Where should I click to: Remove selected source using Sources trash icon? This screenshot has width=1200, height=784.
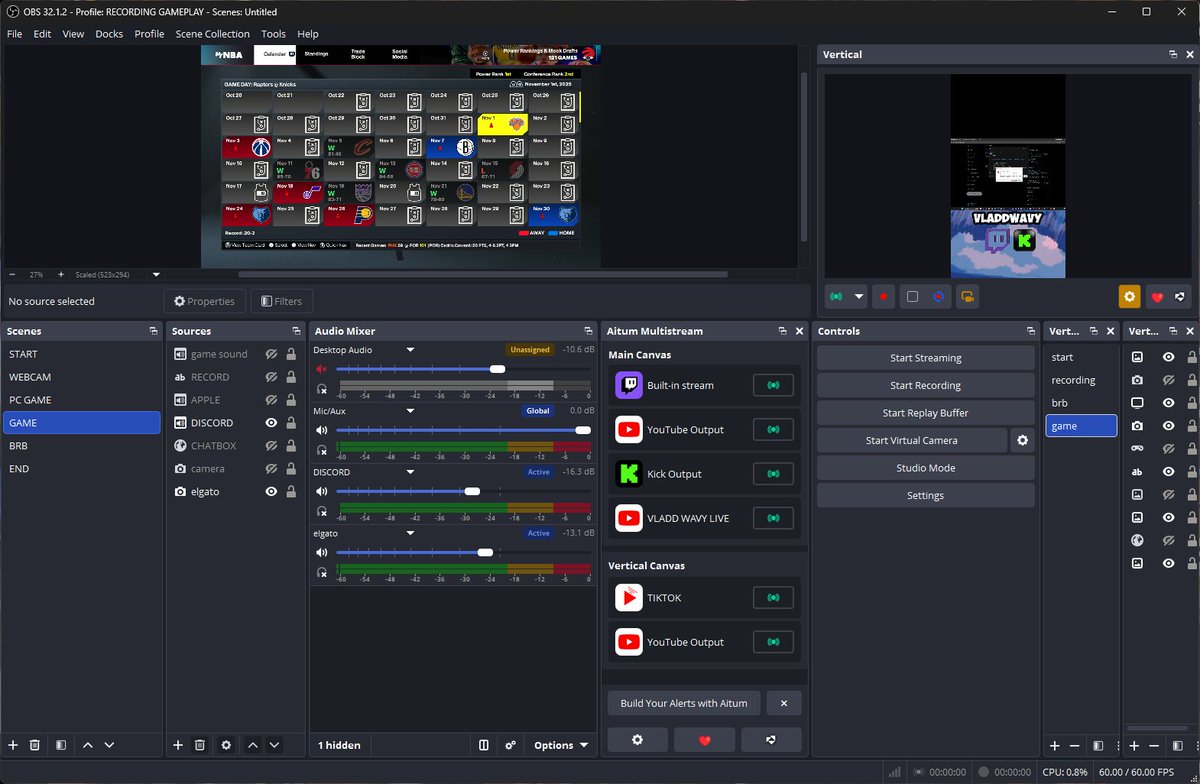(200, 745)
